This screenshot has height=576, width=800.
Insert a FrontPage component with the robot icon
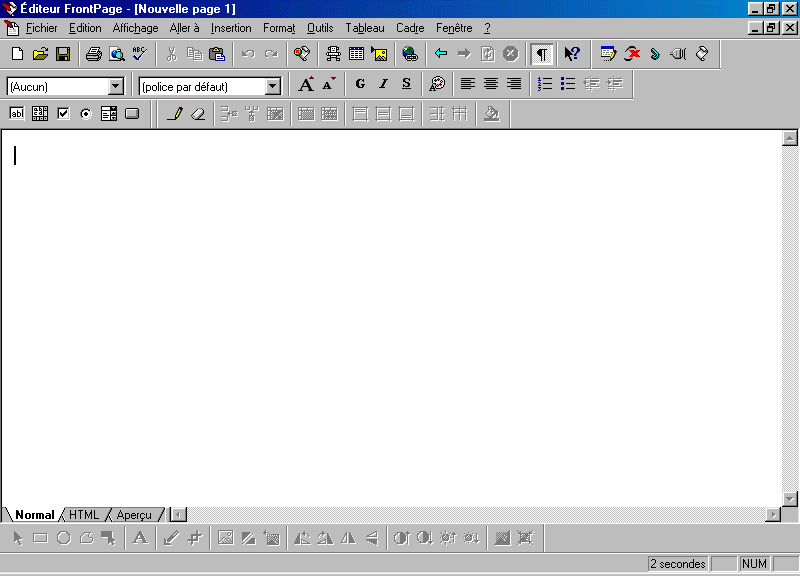(334, 54)
